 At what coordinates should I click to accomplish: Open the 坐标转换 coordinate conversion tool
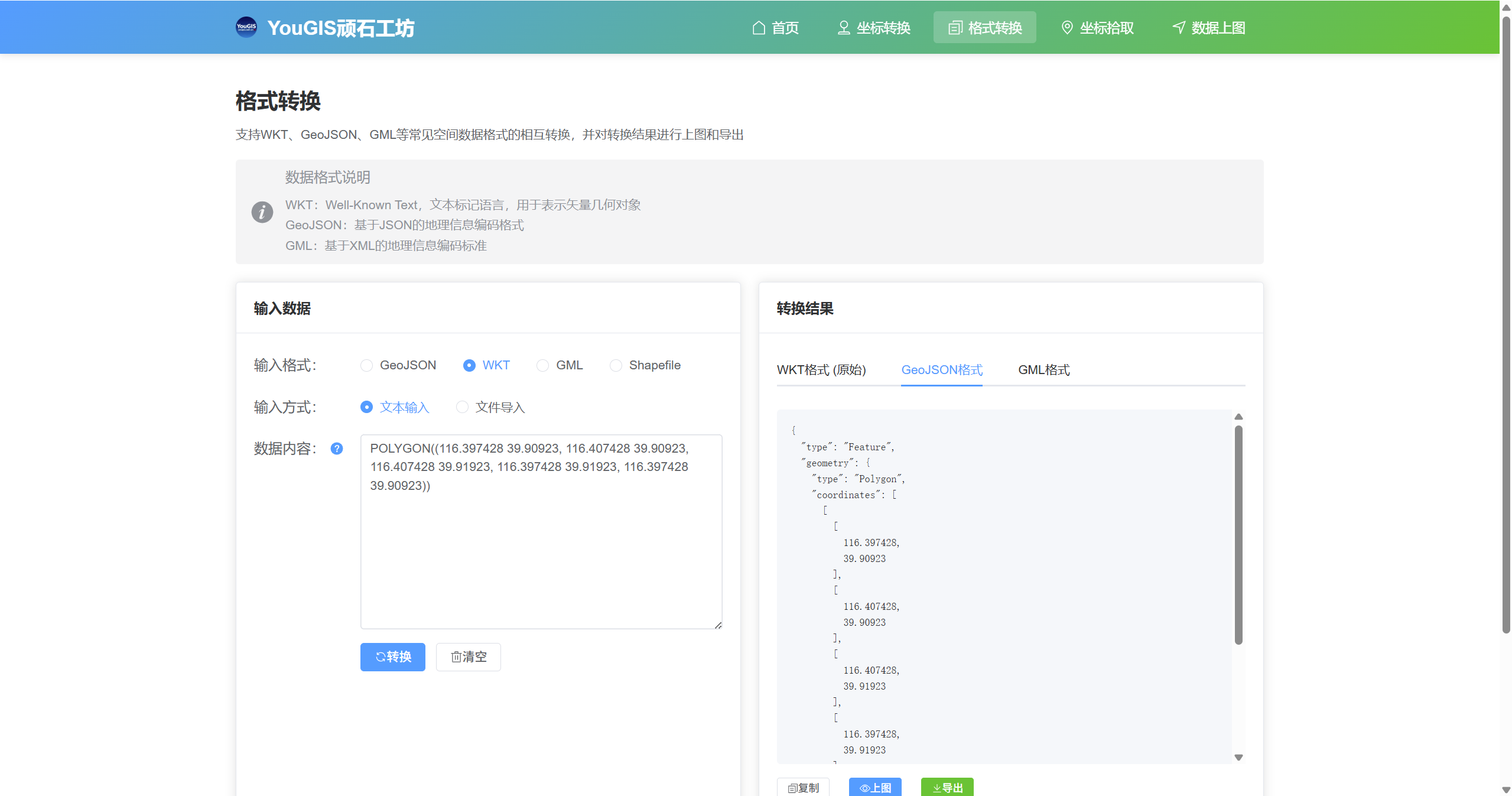pyautogui.click(x=873, y=27)
